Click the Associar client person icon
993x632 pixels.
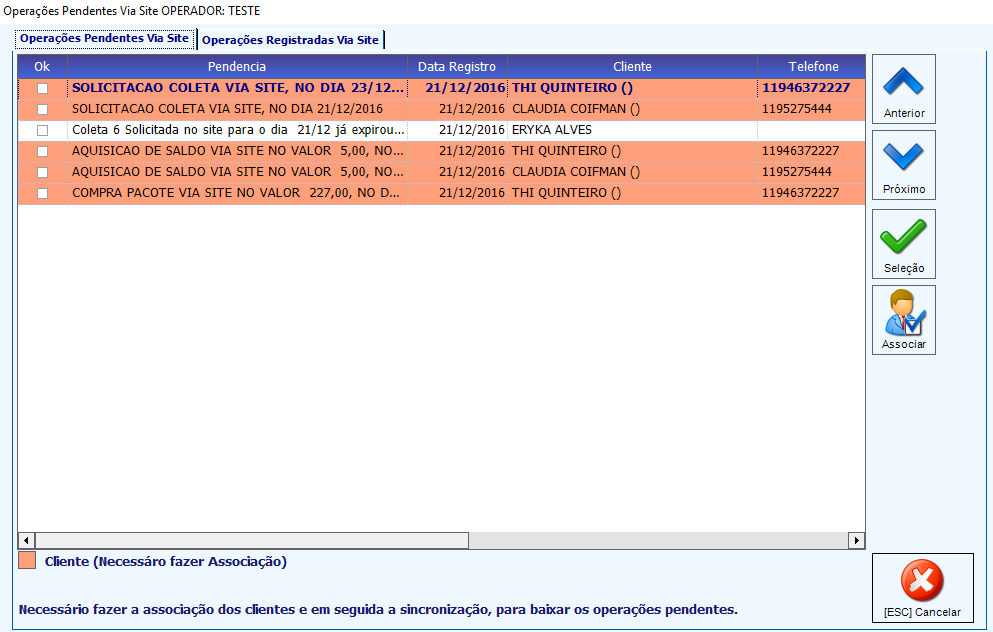(x=904, y=313)
